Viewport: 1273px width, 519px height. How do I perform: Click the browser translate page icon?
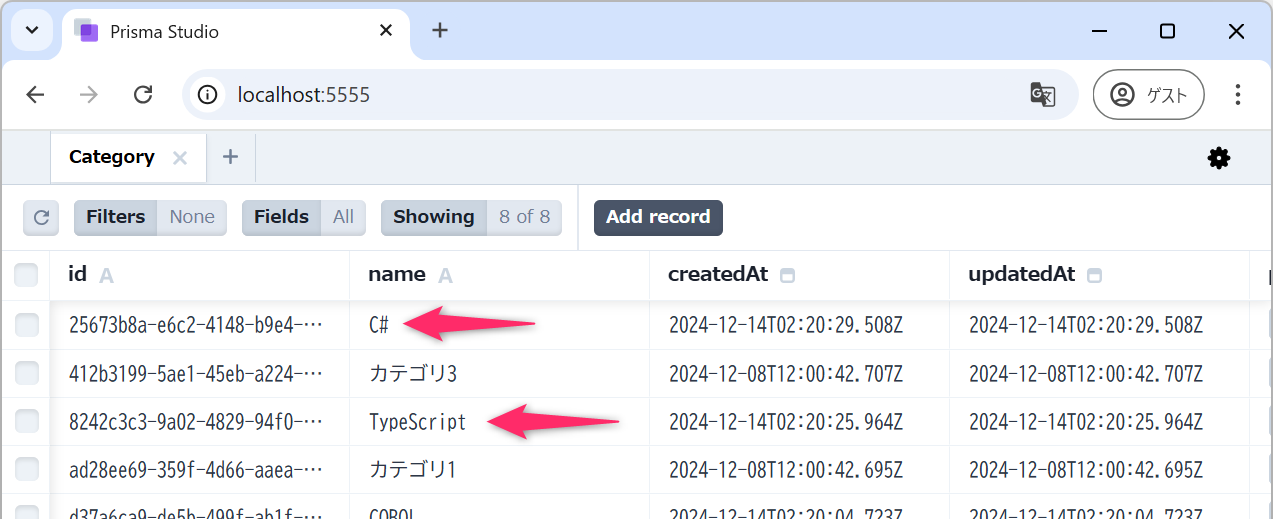(1042, 95)
